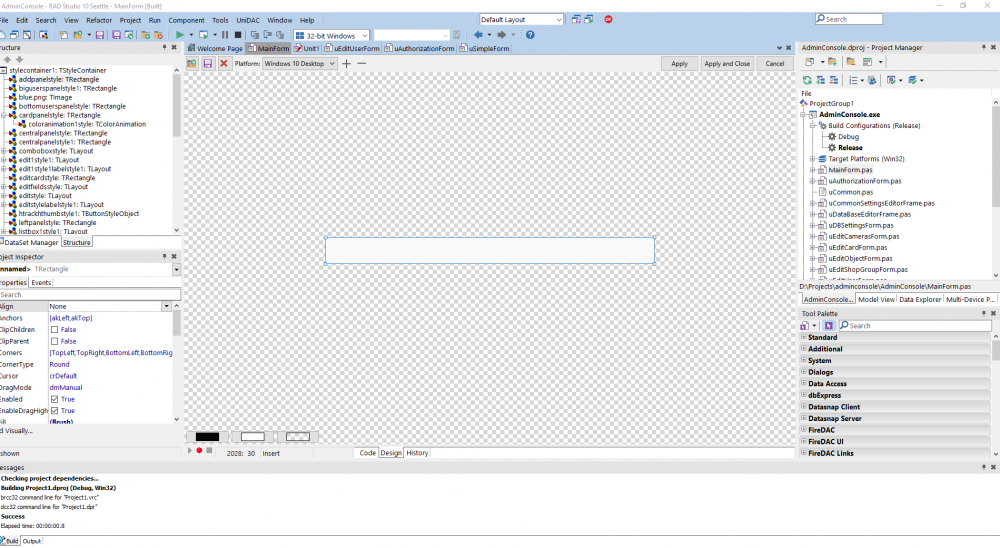Click the Apply button
Viewport: 1000px width, 548px height.
click(679, 64)
